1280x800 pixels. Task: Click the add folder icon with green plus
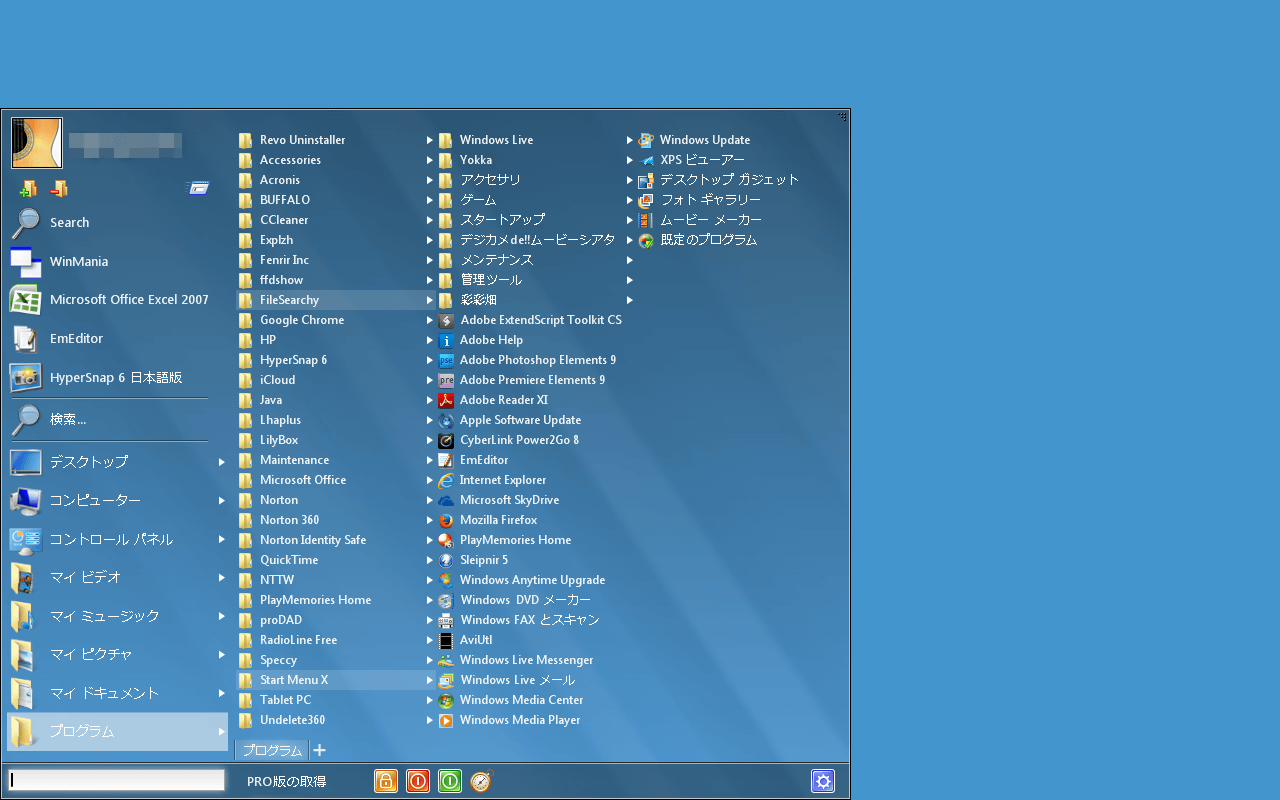tap(28, 188)
